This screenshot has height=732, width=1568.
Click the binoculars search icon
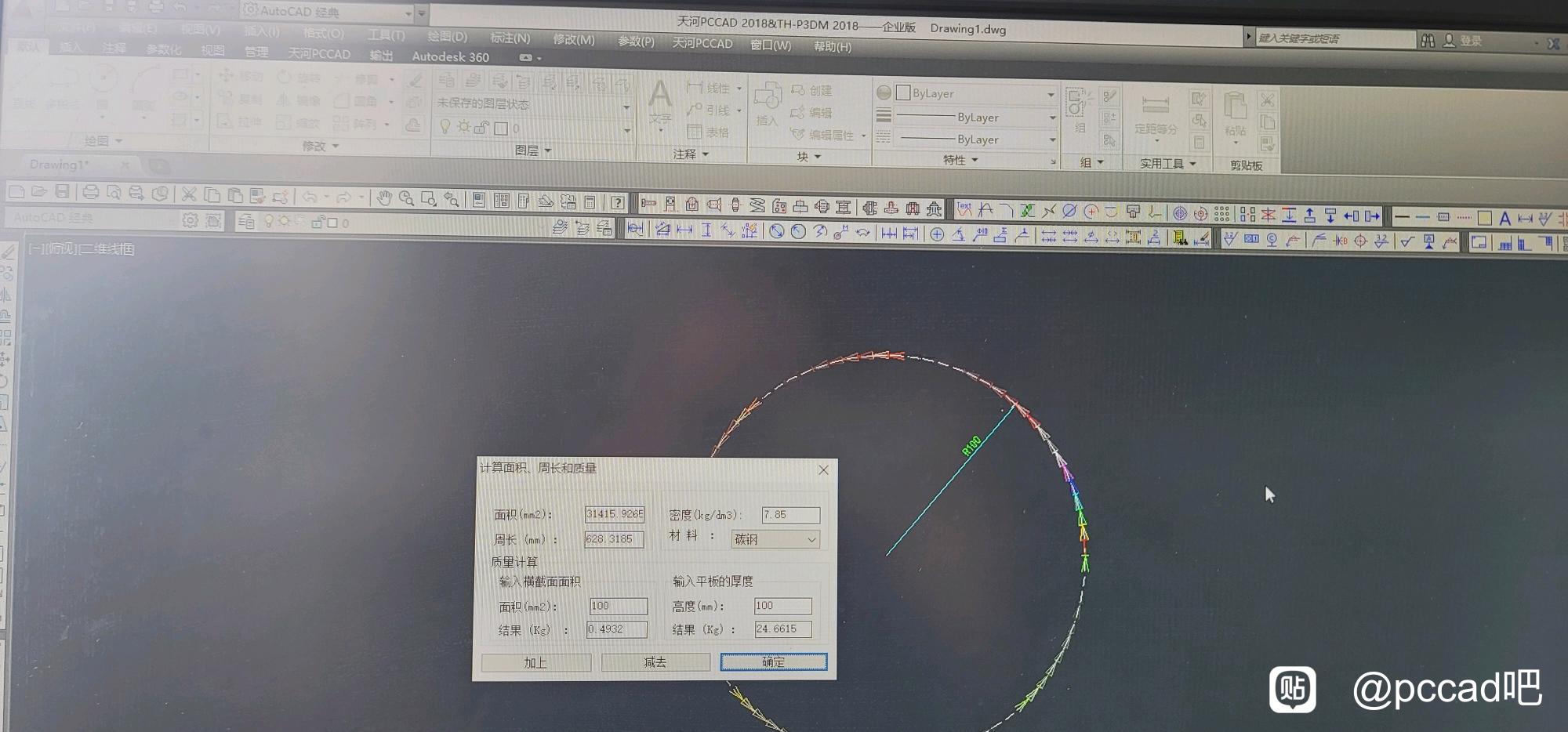pos(1428,40)
